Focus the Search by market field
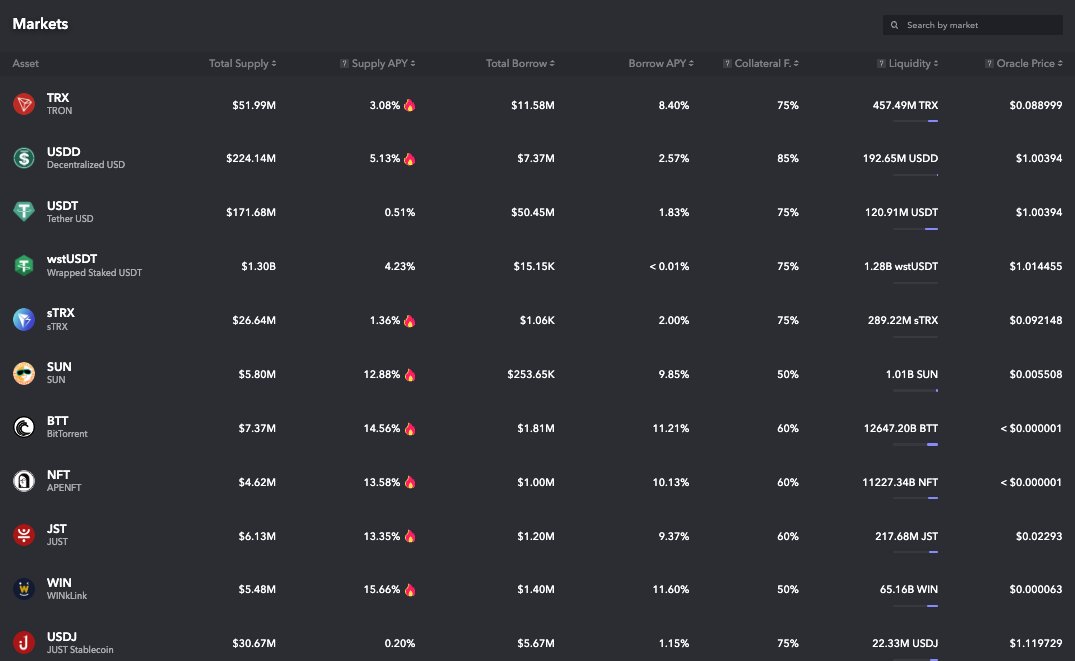 [972, 25]
